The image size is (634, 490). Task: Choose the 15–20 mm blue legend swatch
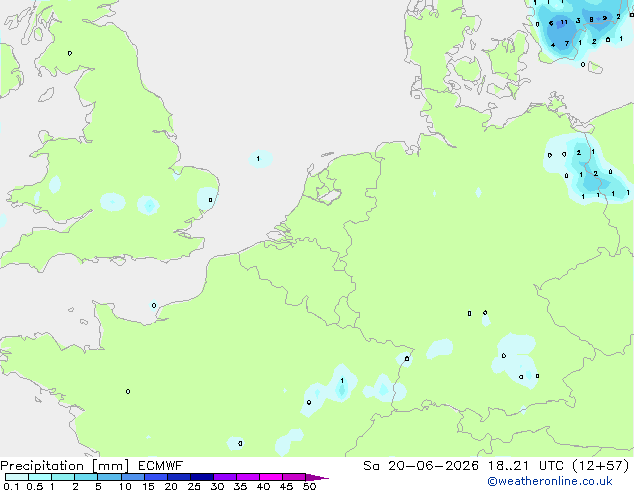pos(156,477)
